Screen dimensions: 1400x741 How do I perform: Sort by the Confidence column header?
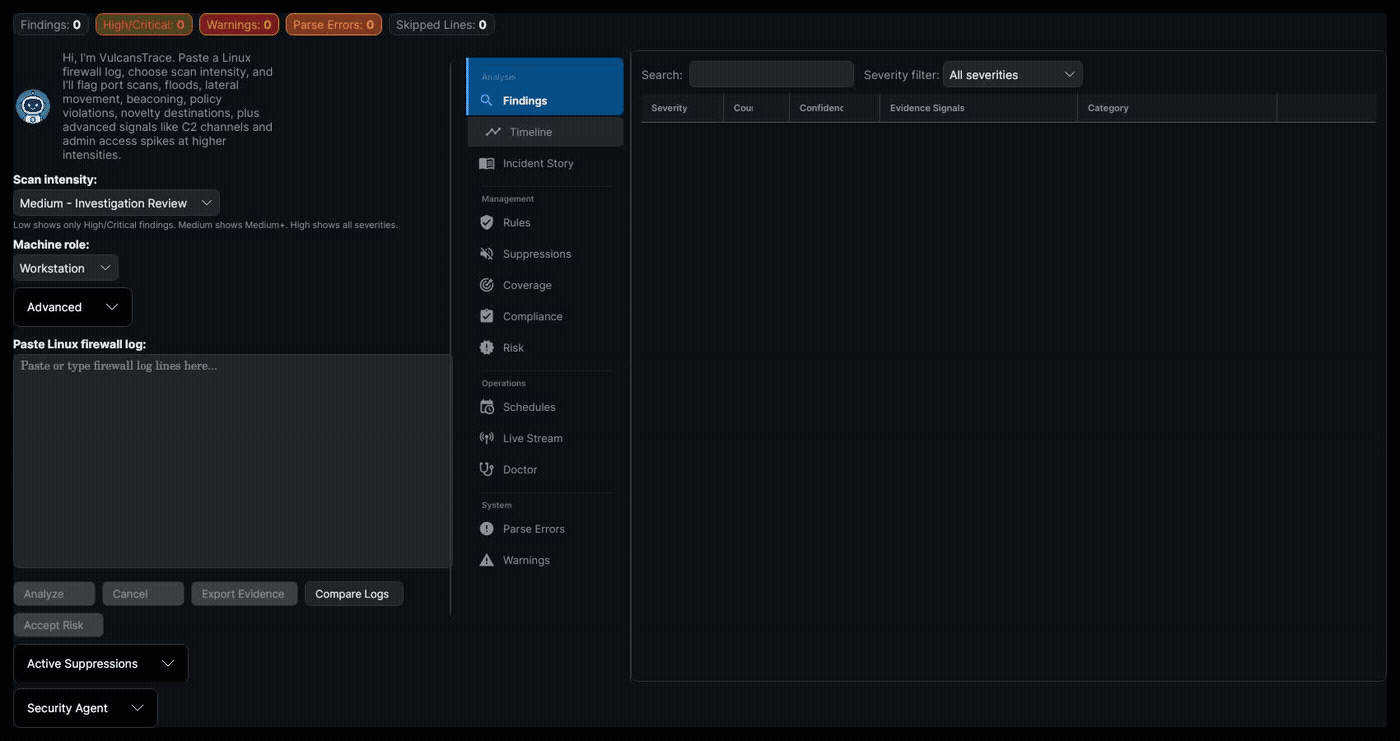coord(834,108)
